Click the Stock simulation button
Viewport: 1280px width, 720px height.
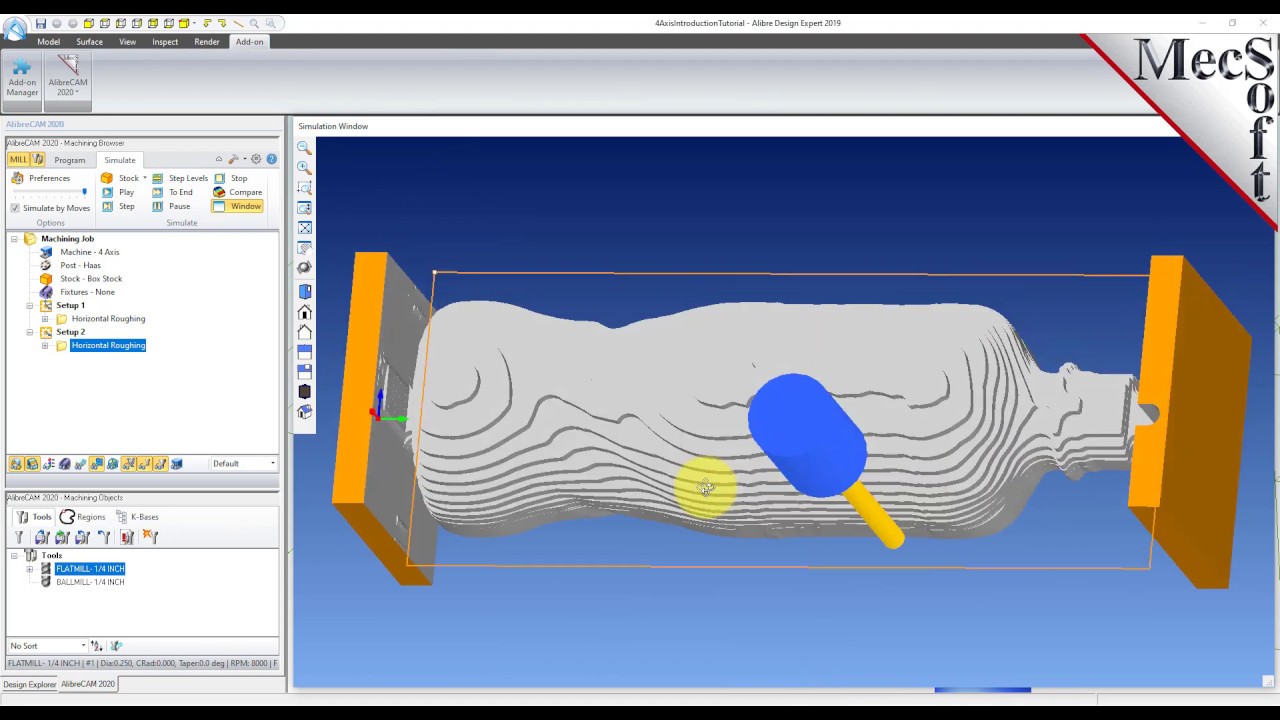tap(120, 178)
